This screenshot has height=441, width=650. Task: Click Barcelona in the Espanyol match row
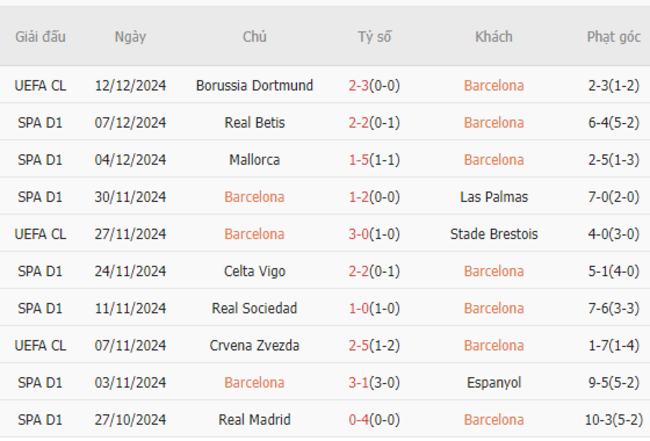click(255, 383)
